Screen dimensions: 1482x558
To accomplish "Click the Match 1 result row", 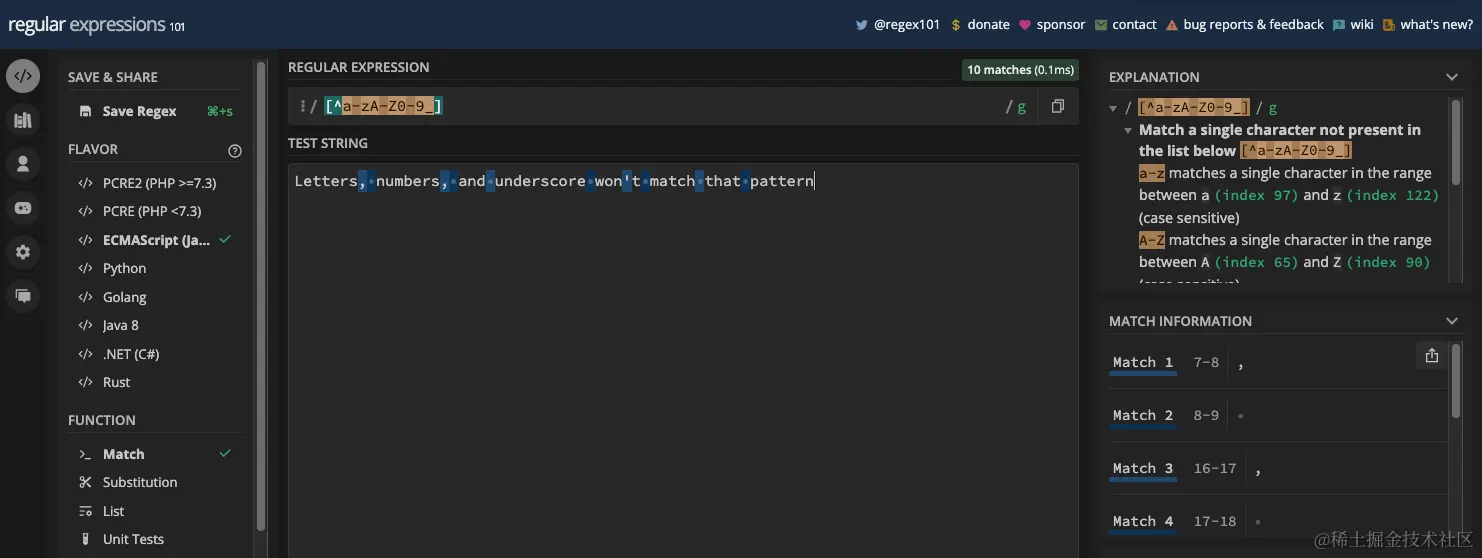I will pos(1278,362).
